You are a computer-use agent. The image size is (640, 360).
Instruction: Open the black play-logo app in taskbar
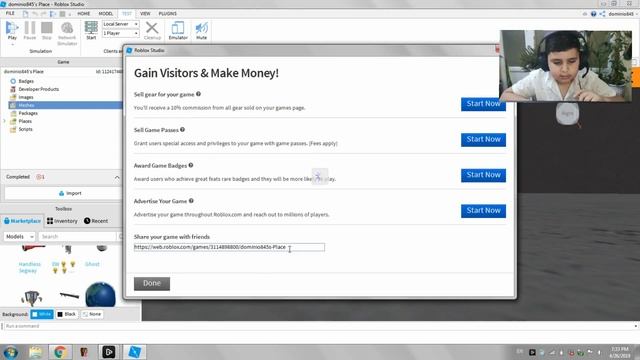[109, 352]
